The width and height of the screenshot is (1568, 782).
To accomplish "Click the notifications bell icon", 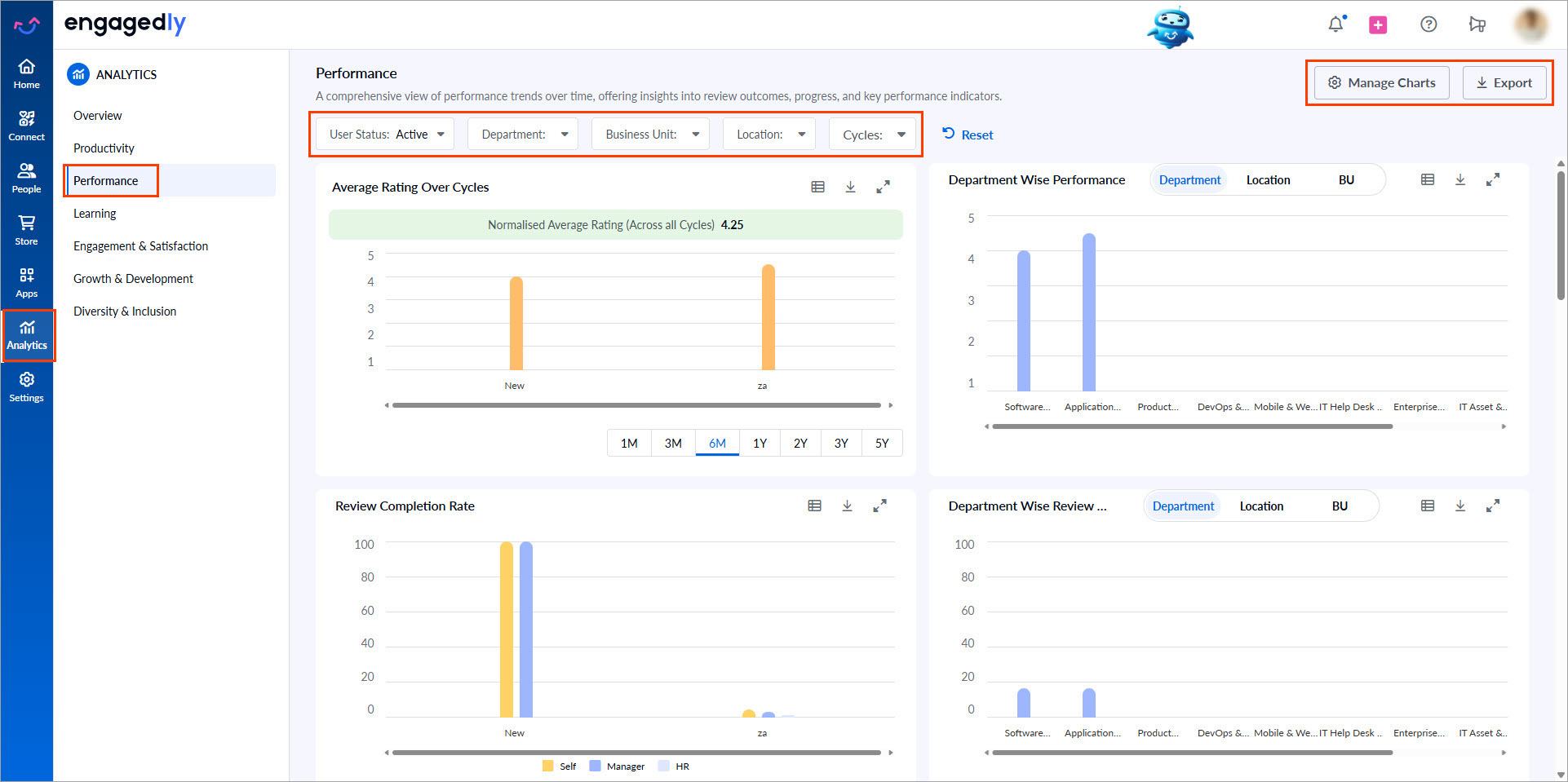I will [1335, 24].
